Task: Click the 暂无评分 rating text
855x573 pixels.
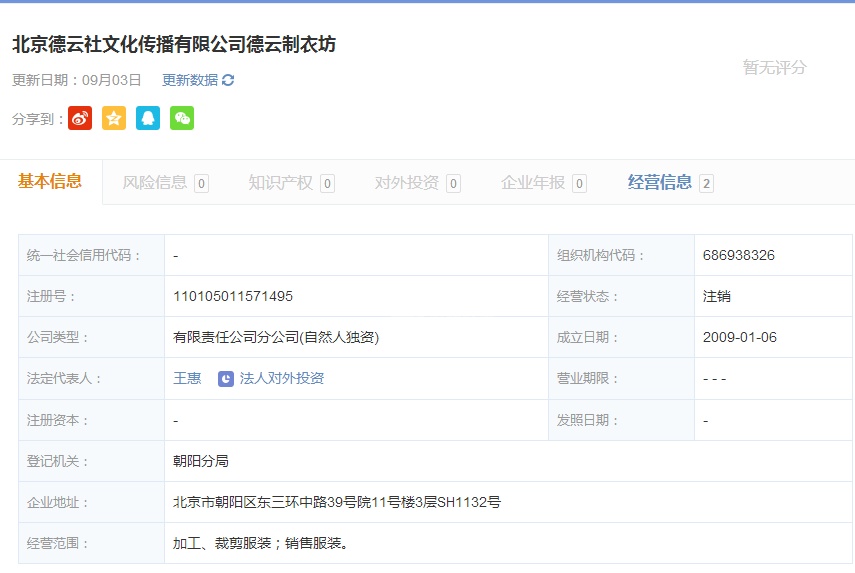Action: pos(774,68)
